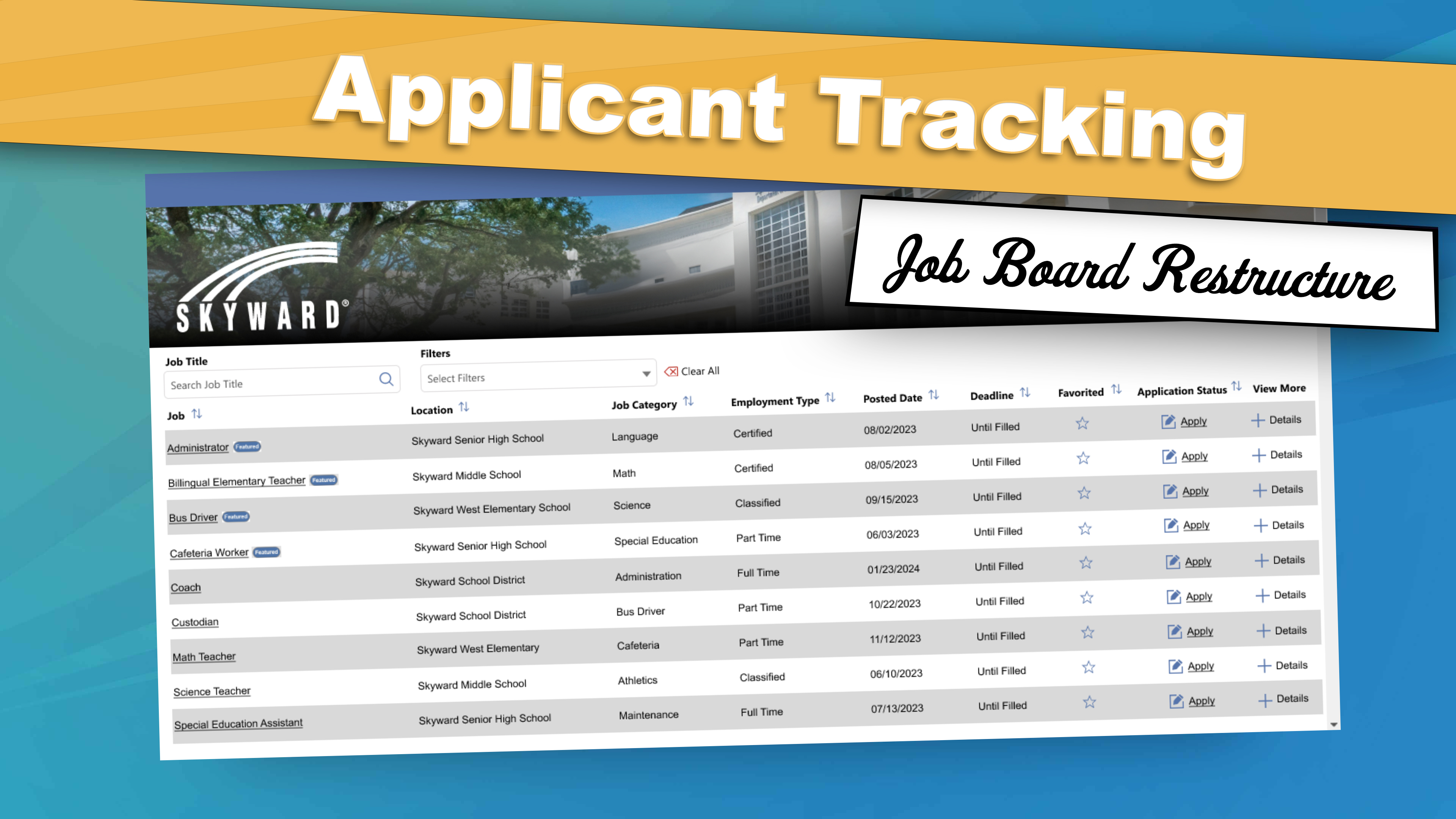Sort by the Location column arrows
The image size is (1456, 819).
[464, 407]
